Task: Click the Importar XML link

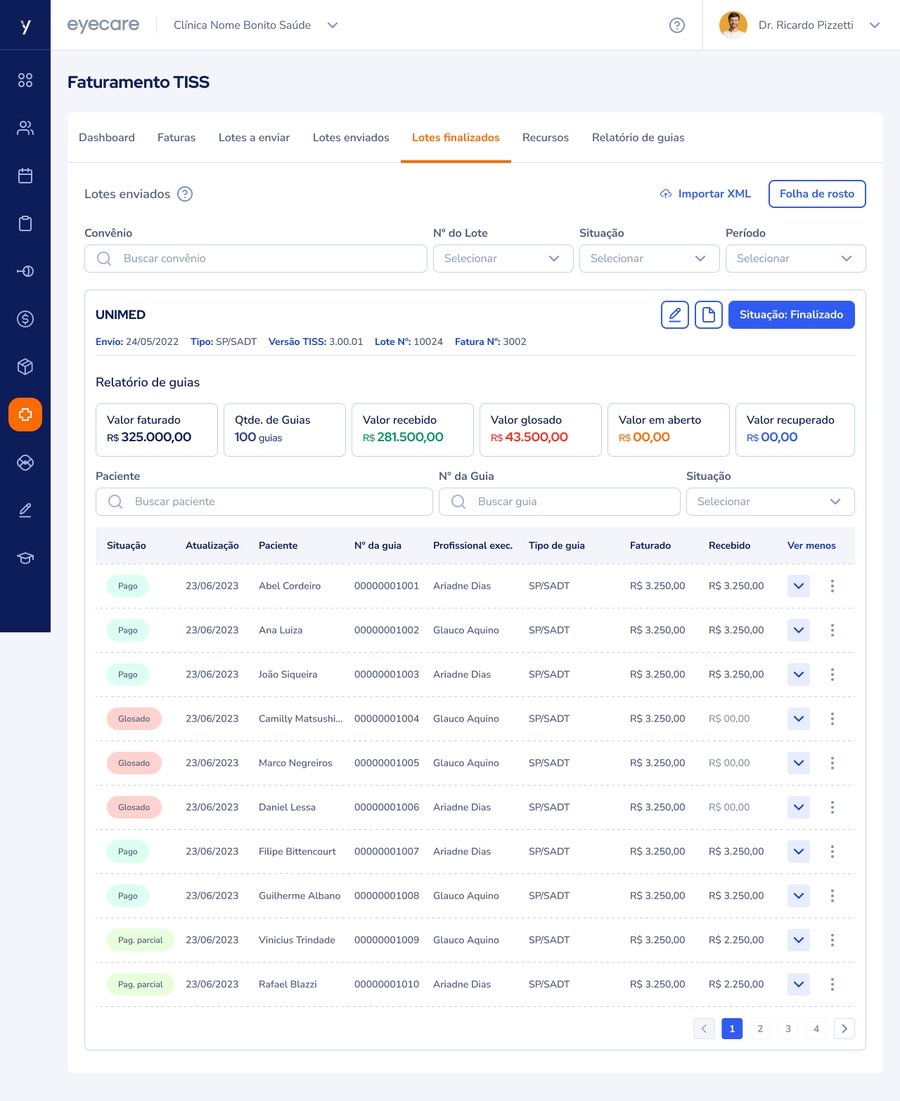Action: (705, 194)
